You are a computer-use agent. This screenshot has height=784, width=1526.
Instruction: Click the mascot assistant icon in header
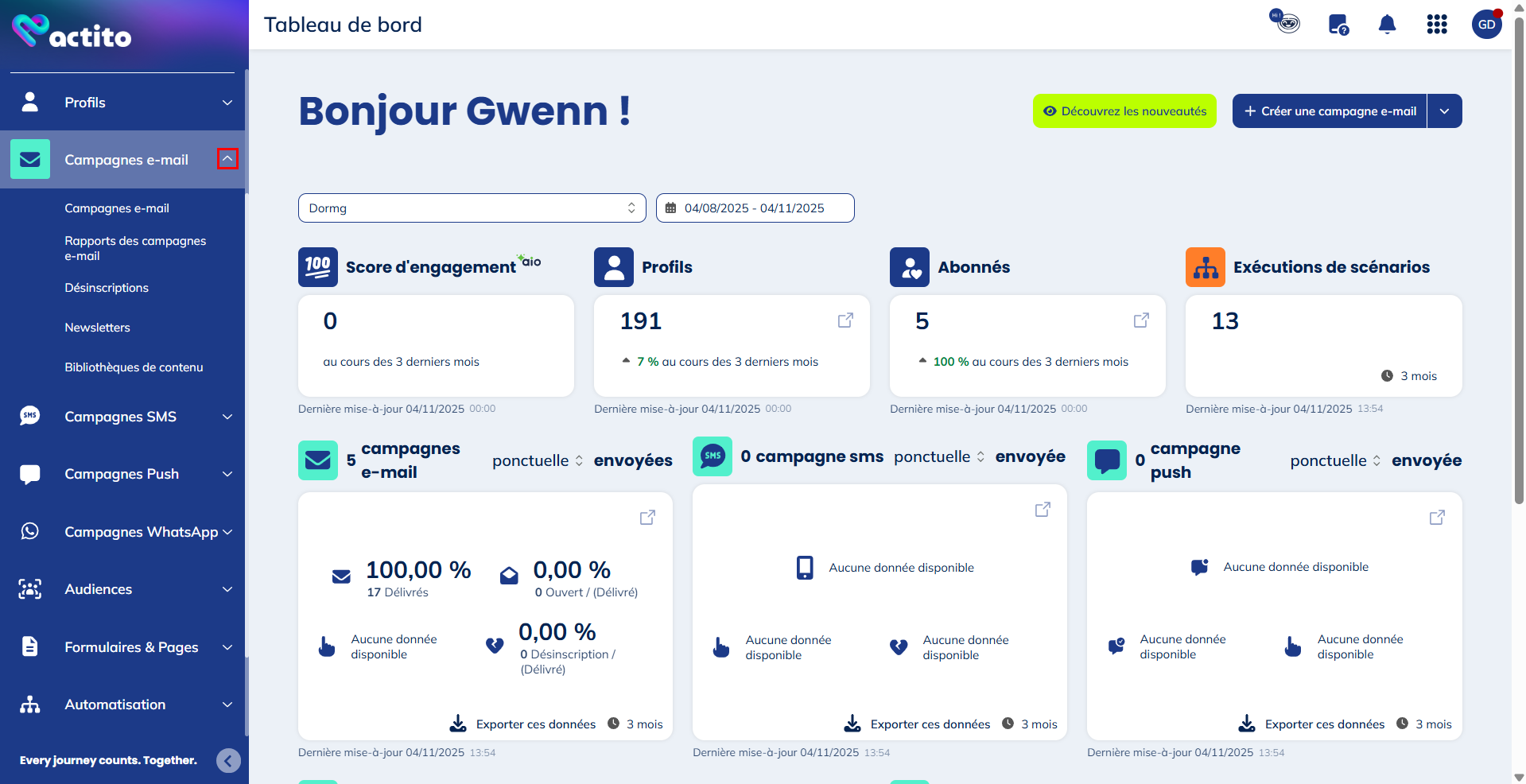(1285, 21)
